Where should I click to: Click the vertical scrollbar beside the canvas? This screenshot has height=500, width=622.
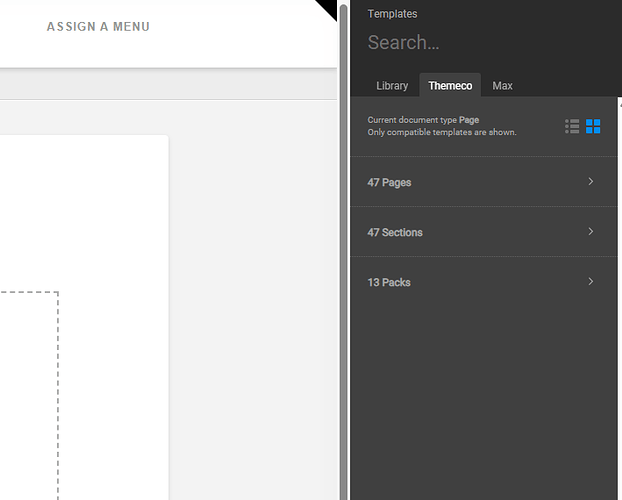[343, 250]
